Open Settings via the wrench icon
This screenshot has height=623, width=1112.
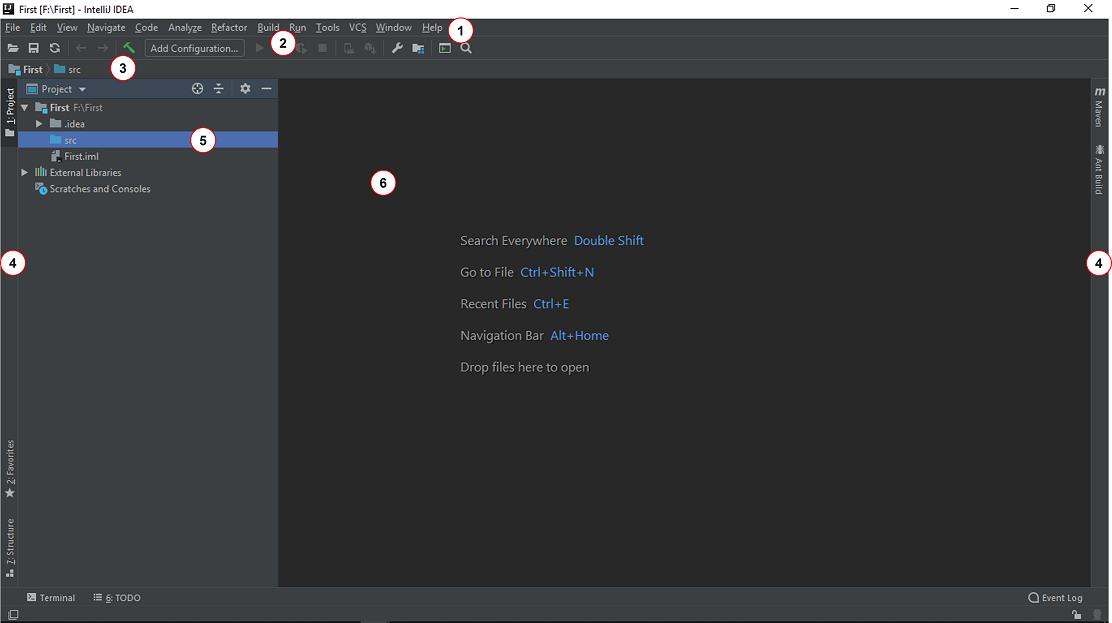397,48
